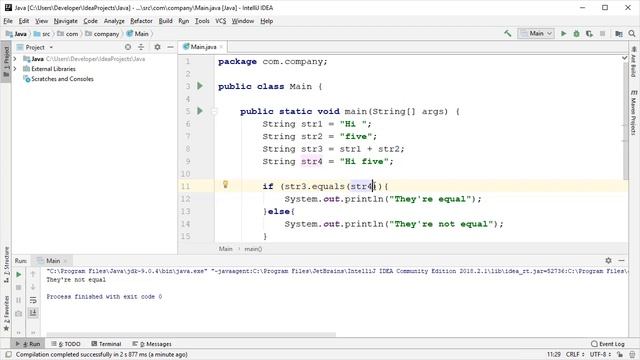Fold the main method at line 5
Viewport: 640px width, 360px height.
click(214, 111)
